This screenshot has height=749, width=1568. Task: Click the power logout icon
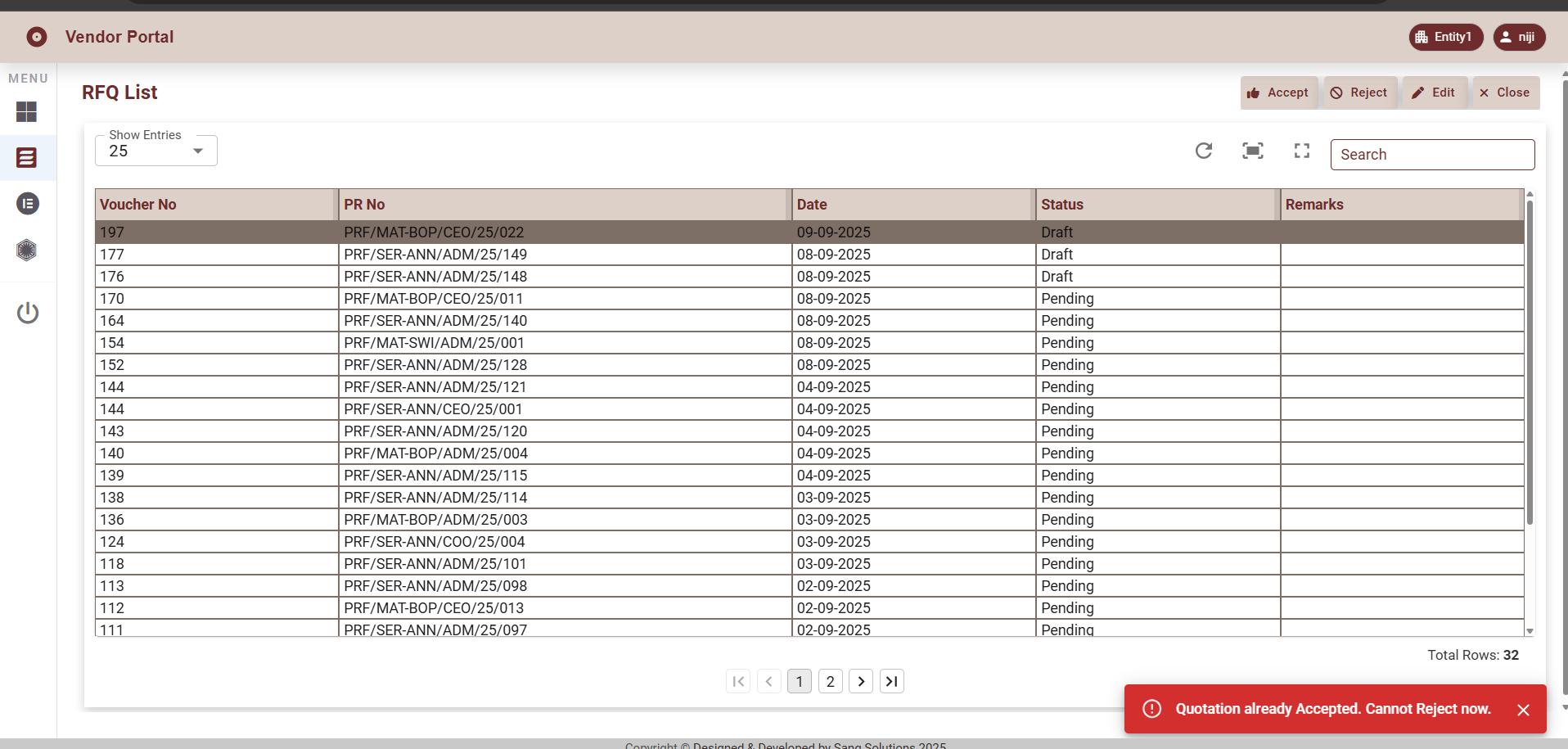(x=27, y=313)
